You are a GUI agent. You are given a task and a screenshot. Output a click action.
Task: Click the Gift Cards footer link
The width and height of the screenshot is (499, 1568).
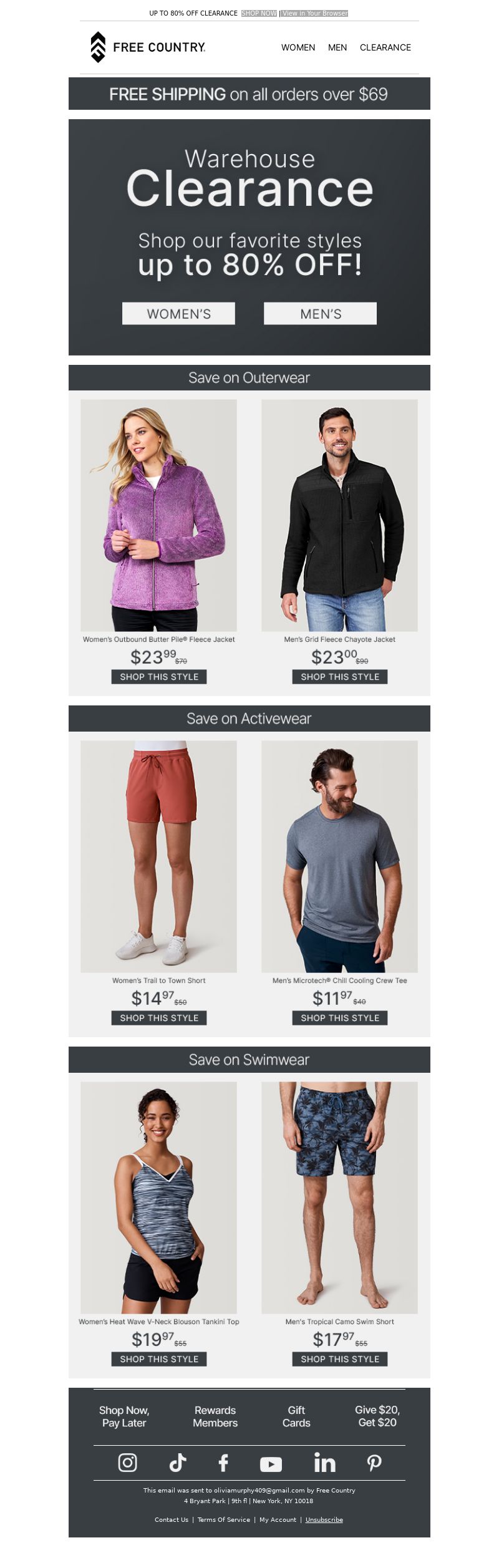(x=296, y=1416)
